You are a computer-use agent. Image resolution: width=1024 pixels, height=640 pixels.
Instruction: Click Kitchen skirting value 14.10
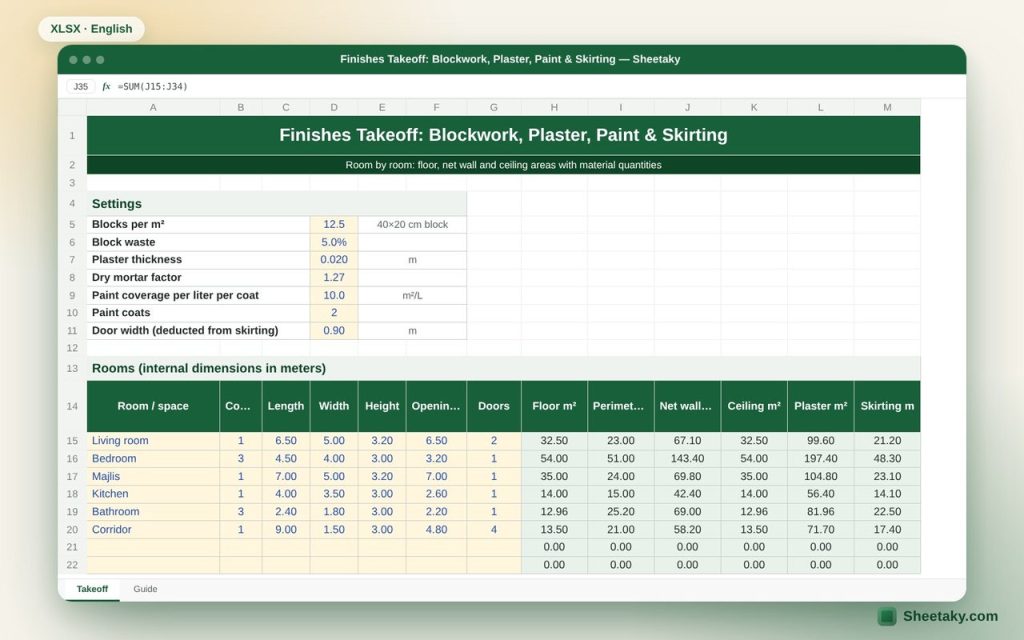pos(887,494)
